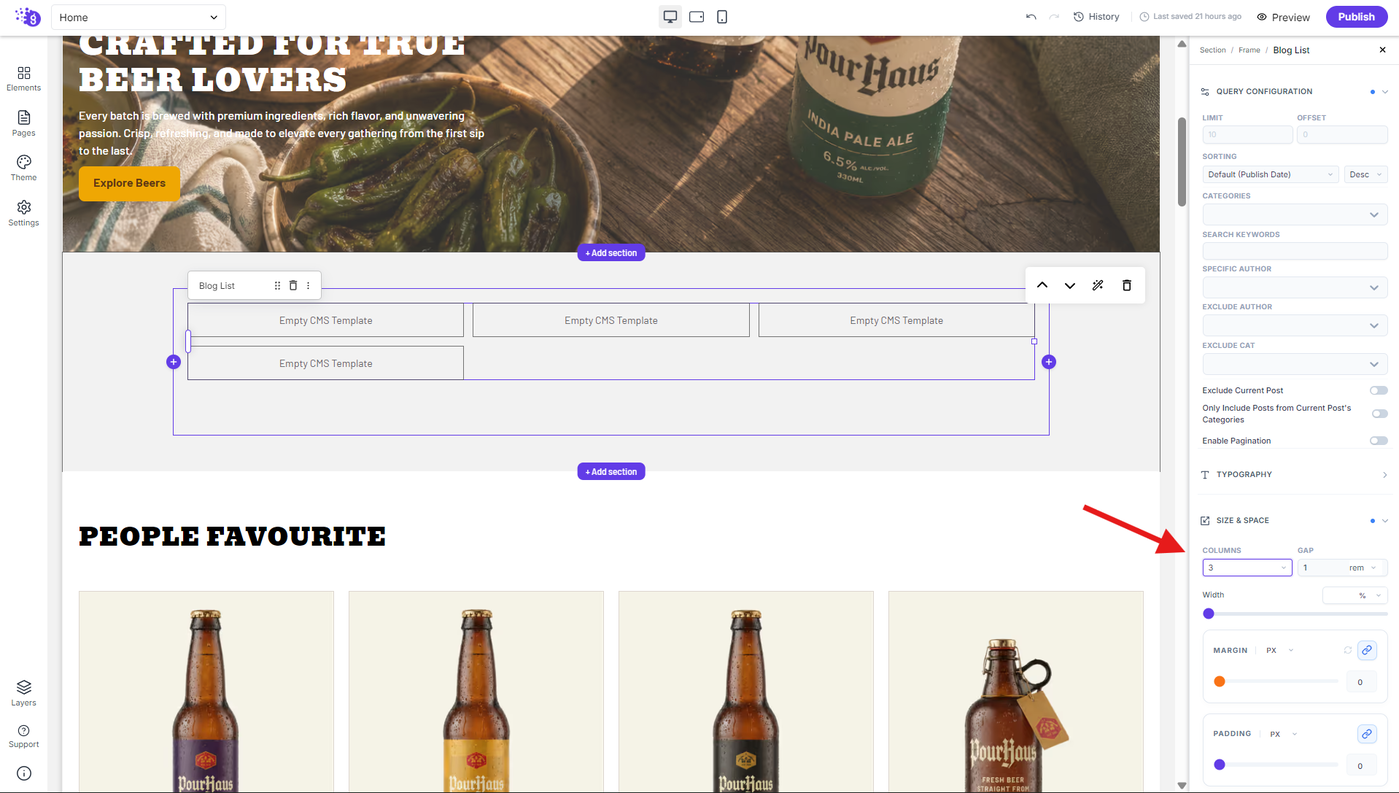Screen dimensions: 1399x793
Task: Adjust the Margin slider handle
Action: click(x=1220, y=682)
